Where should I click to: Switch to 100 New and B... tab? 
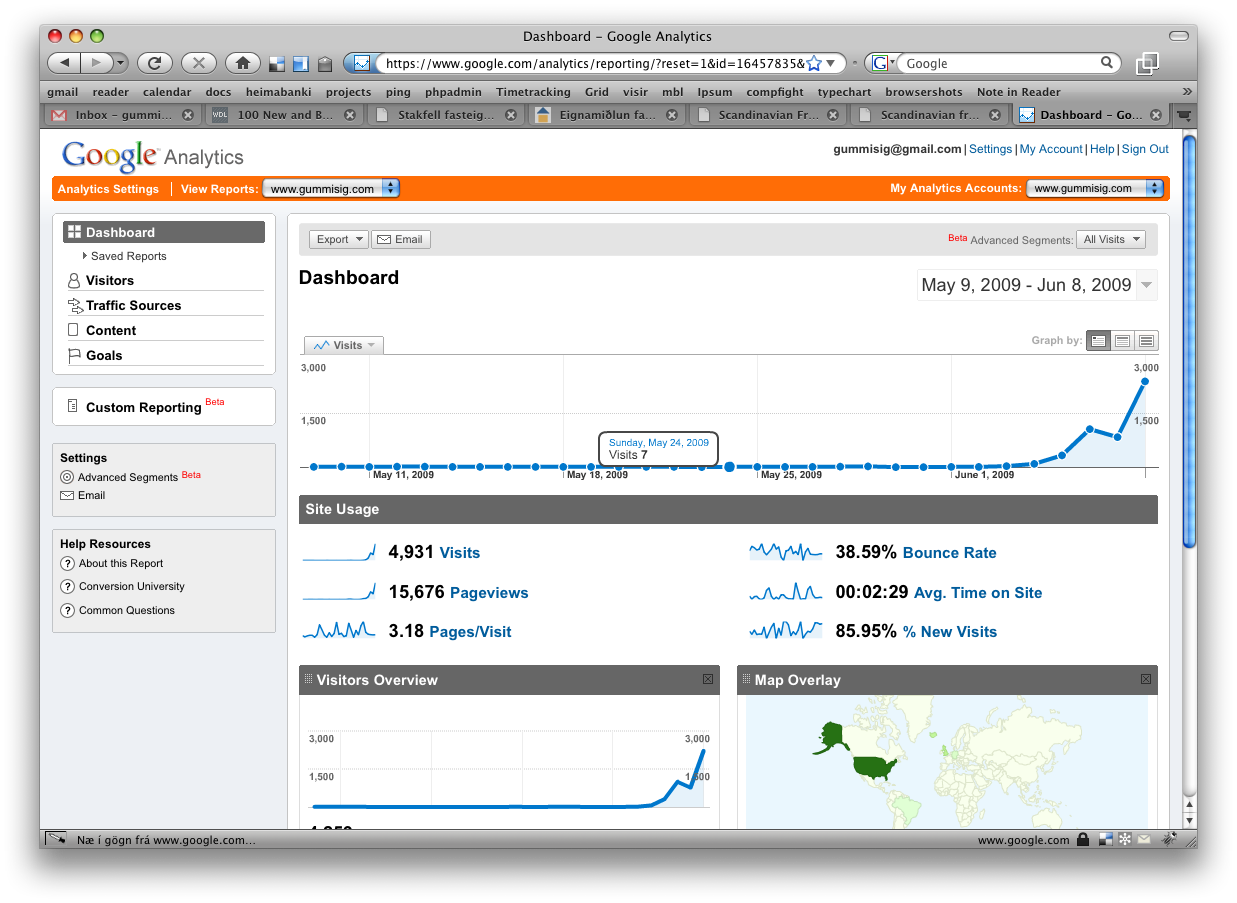285,115
